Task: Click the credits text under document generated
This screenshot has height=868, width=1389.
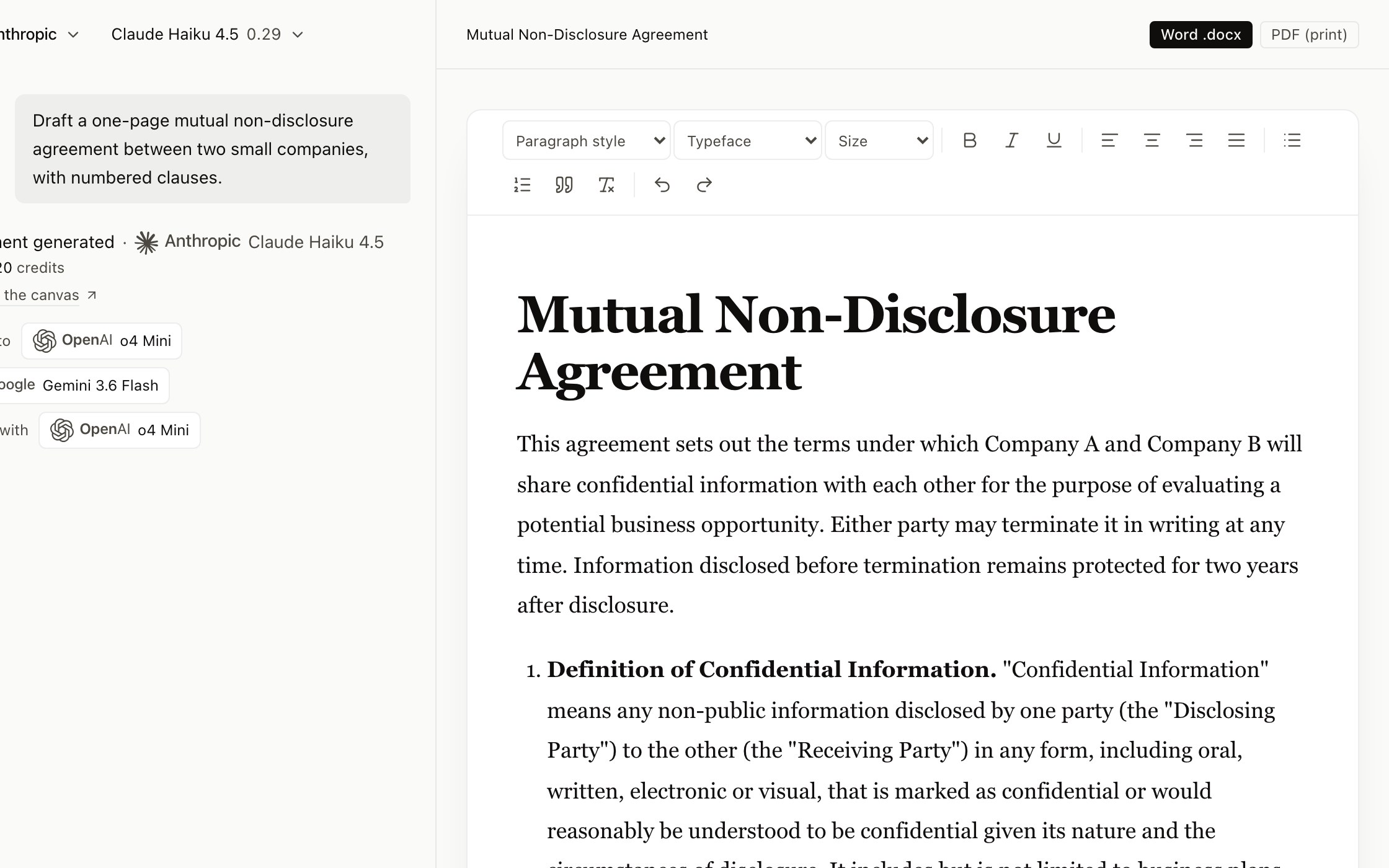Action: click(x=32, y=268)
